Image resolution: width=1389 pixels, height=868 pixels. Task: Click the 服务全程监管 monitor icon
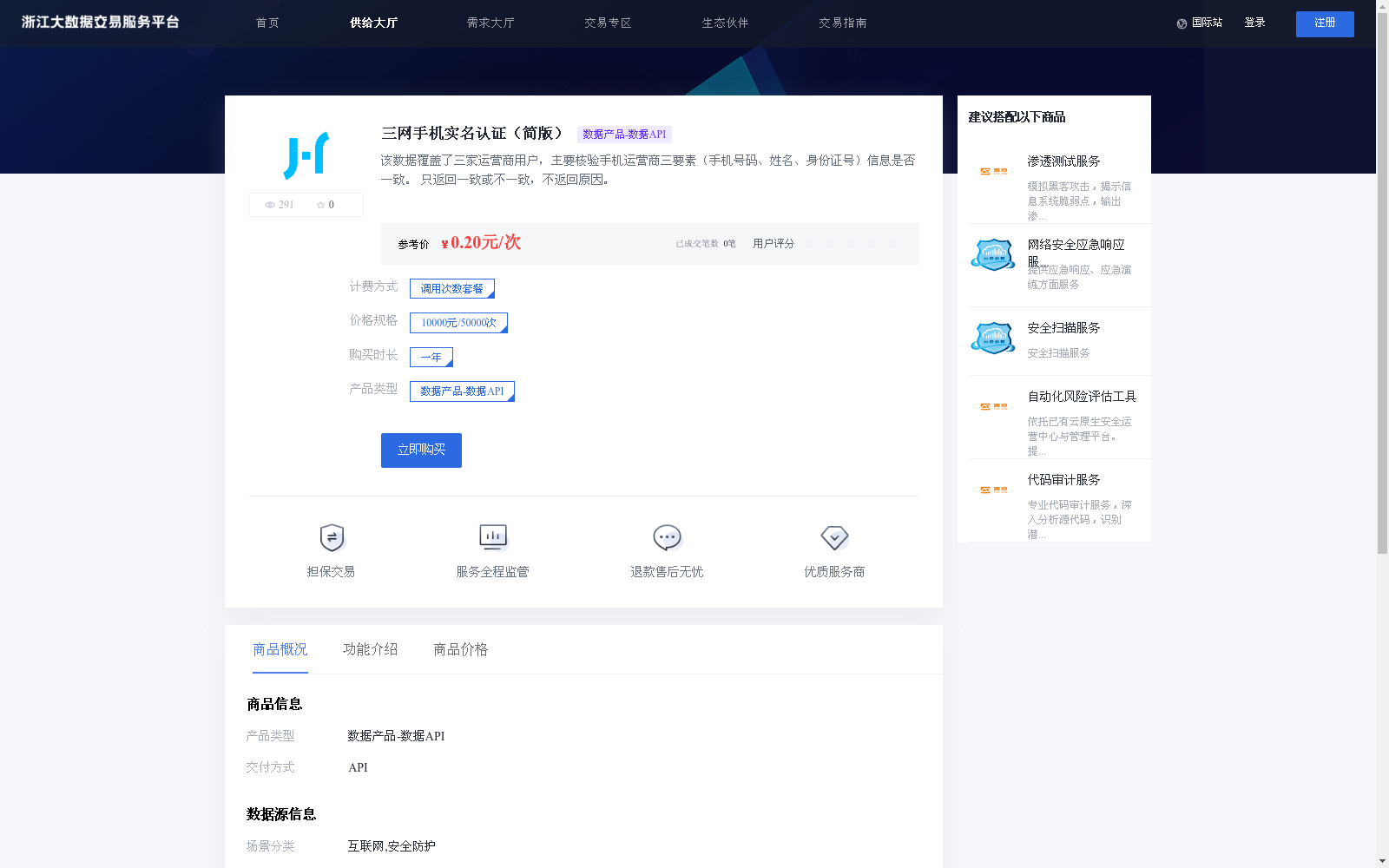click(x=493, y=537)
